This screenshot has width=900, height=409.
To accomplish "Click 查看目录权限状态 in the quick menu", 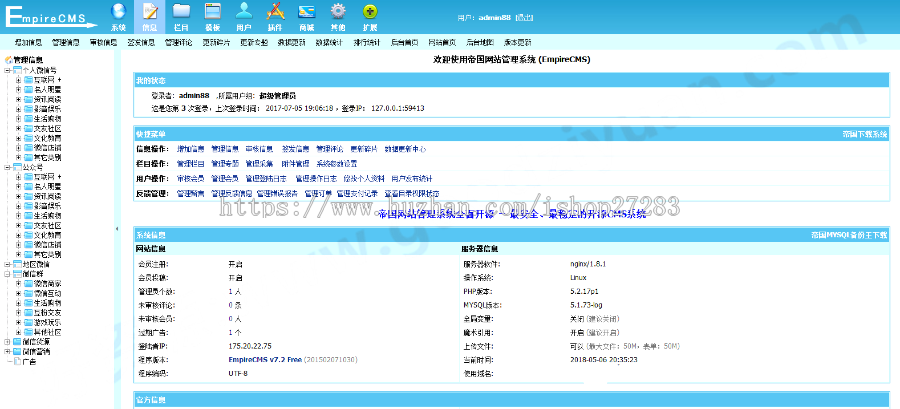I will [x=412, y=193].
